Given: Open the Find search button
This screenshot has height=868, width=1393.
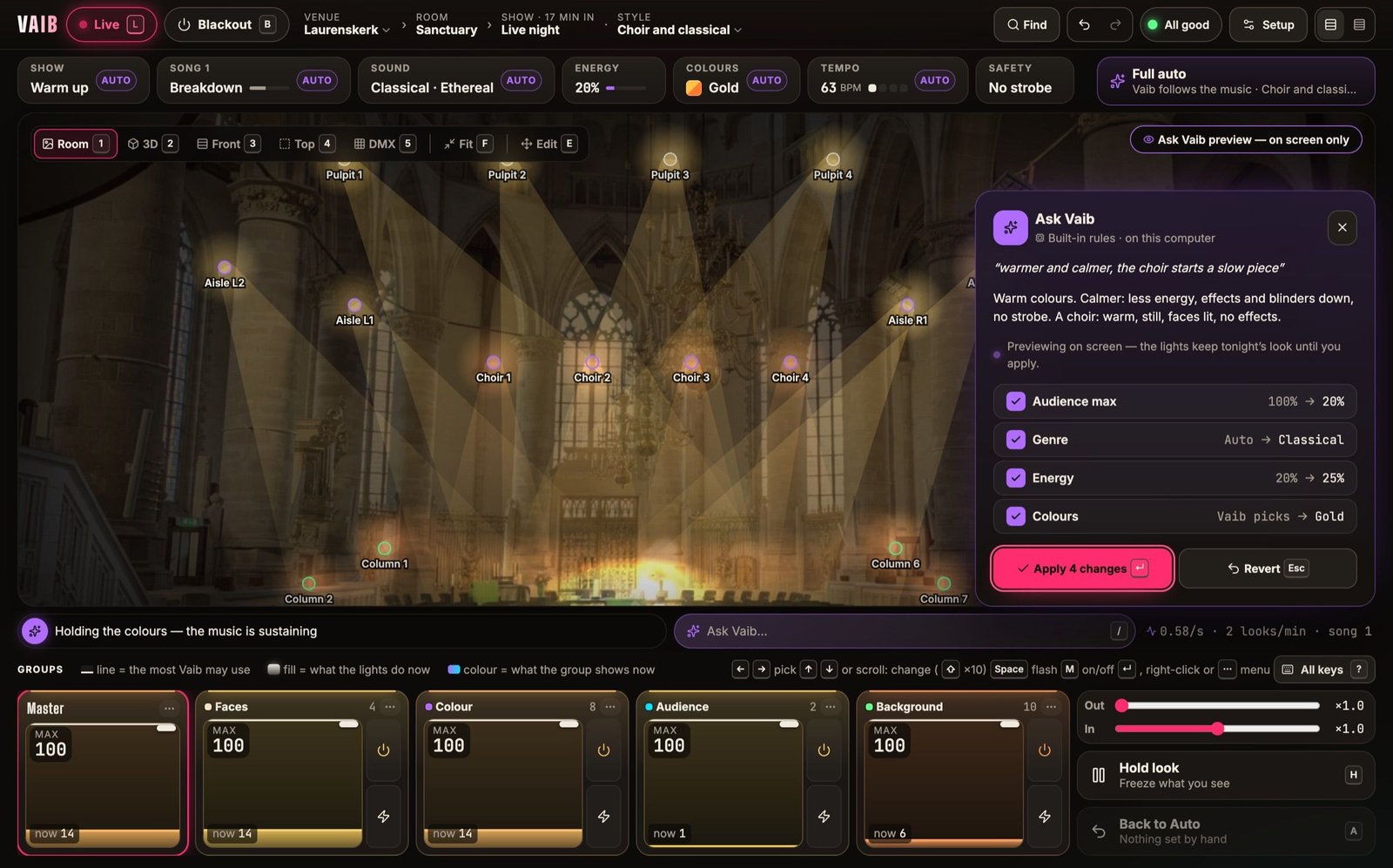Looking at the screenshot, I should pos(1026,24).
